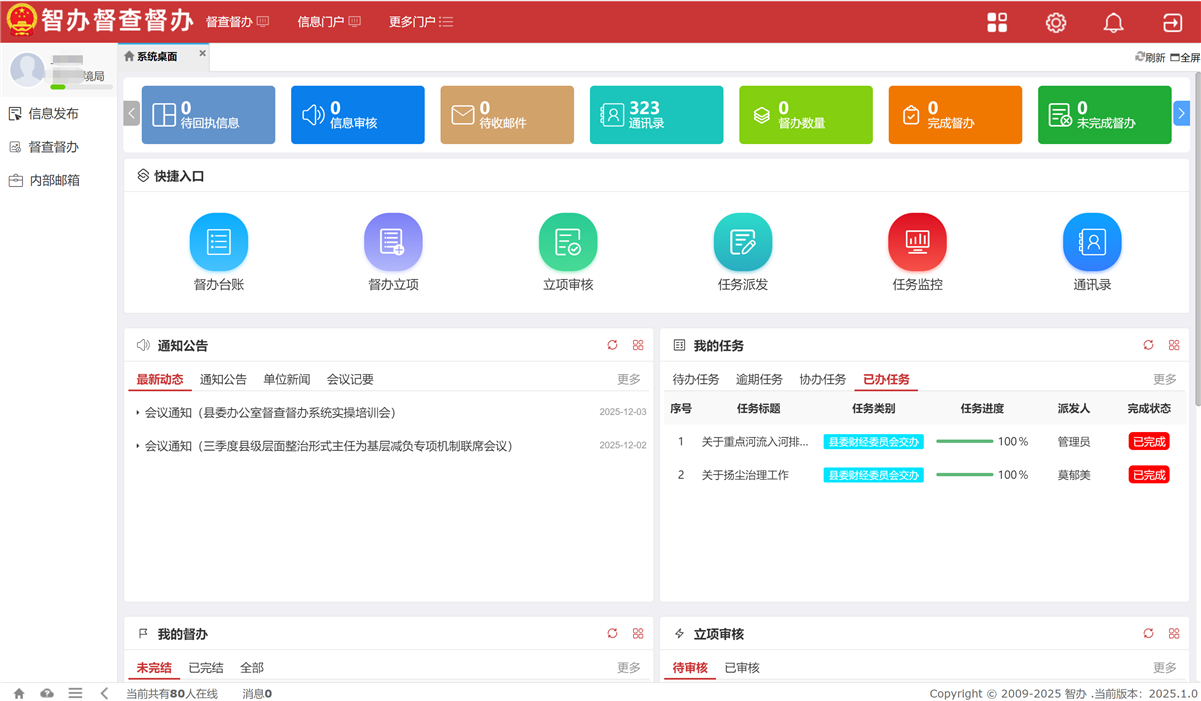This screenshot has height=701, width=1201.
Task: Refresh the 通知公告 panel
Action: point(612,345)
